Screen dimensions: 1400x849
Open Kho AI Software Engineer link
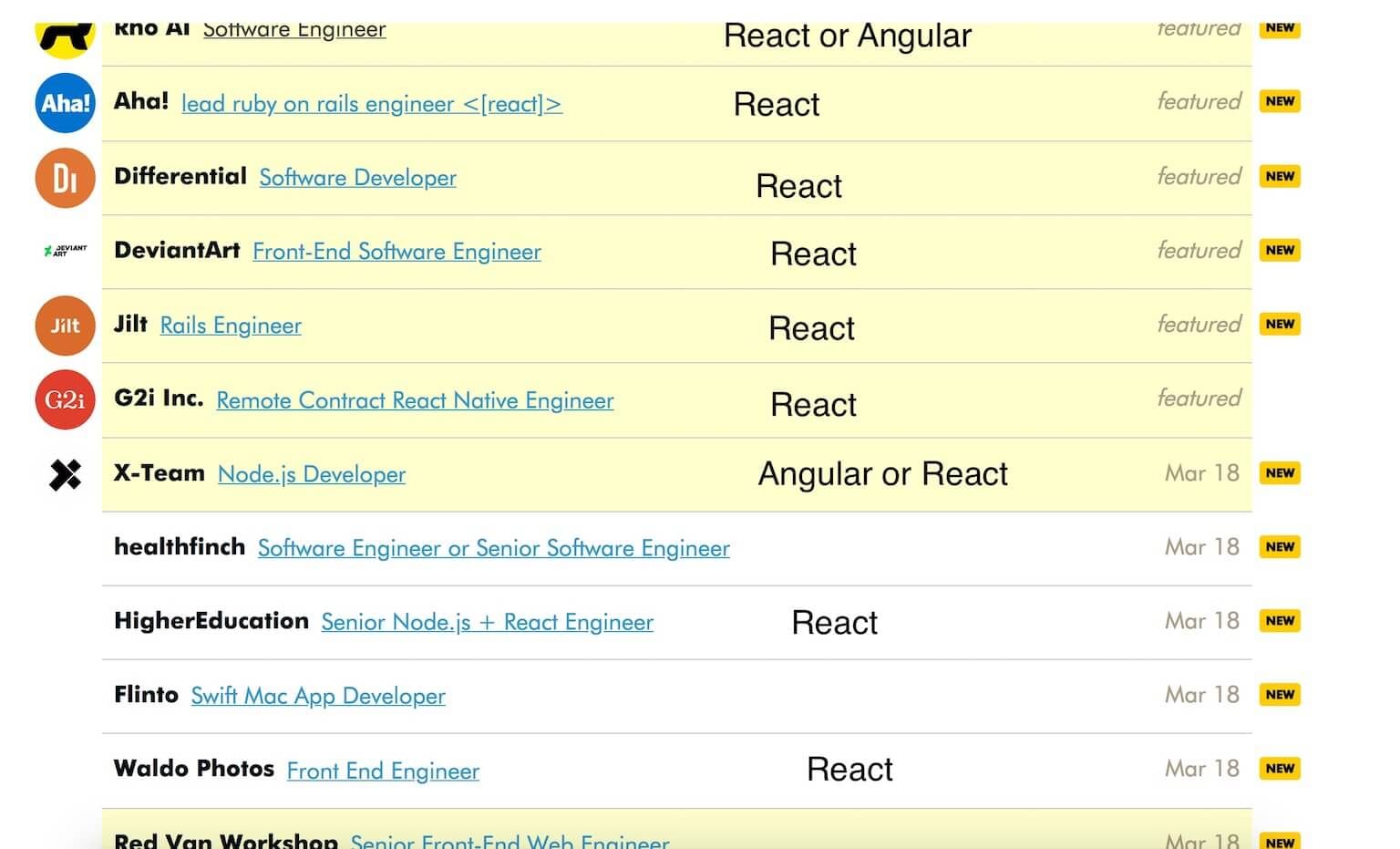(294, 30)
